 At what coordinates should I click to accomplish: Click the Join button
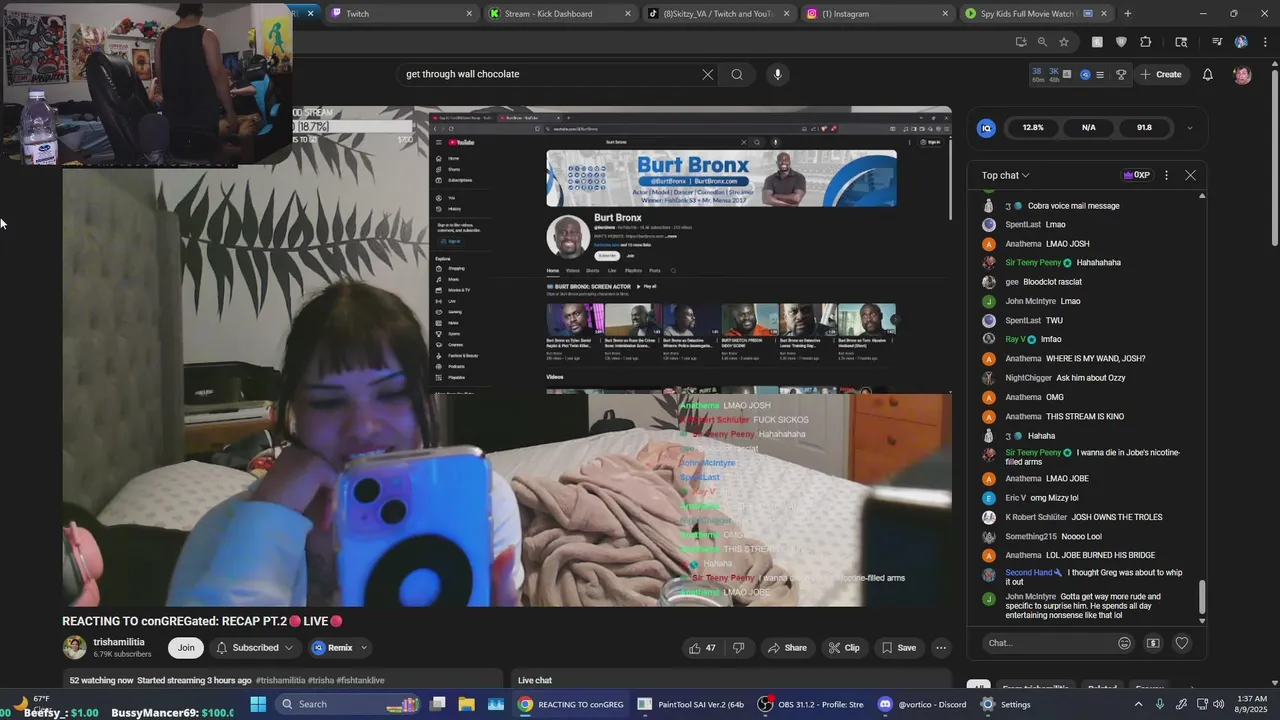(186, 648)
